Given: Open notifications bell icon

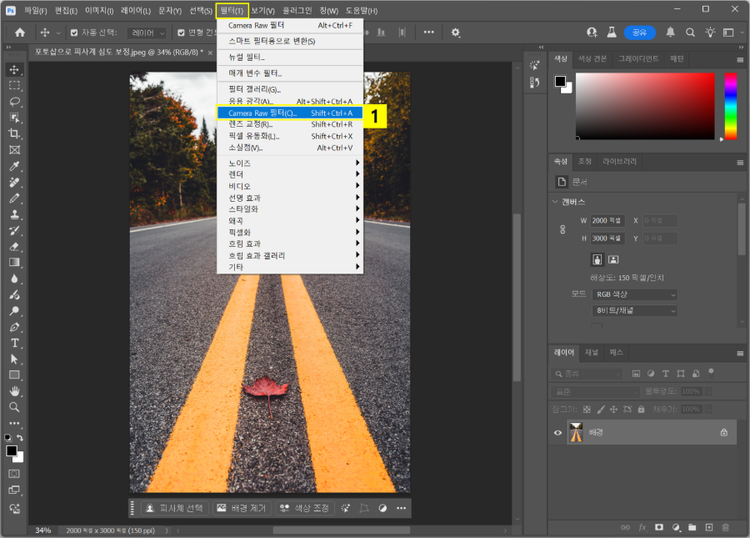Looking at the screenshot, I should [x=671, y=32].
